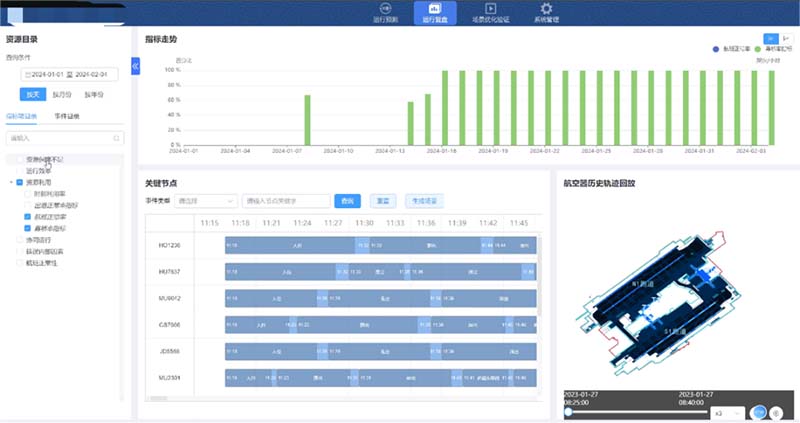The height and width of the screenshot is (423, 800).
Task: Collapse the 资源利用 tree node arrow
Action: (9, 182)
